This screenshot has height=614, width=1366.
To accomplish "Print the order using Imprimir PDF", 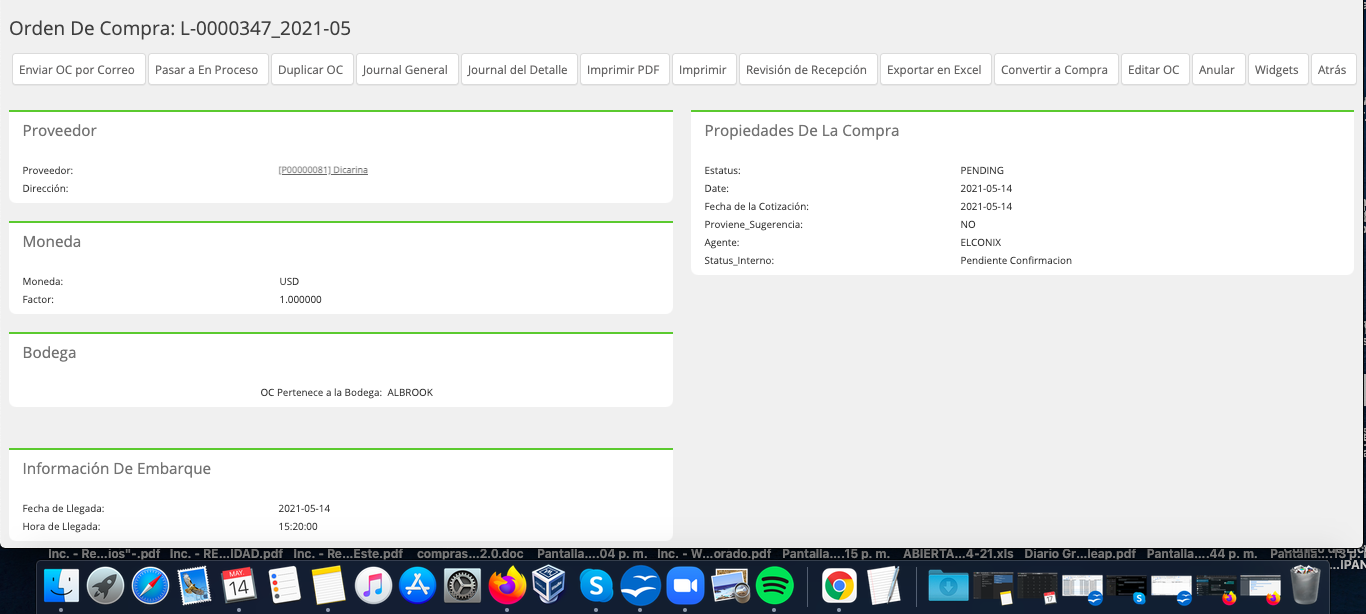I will [623, 69].
